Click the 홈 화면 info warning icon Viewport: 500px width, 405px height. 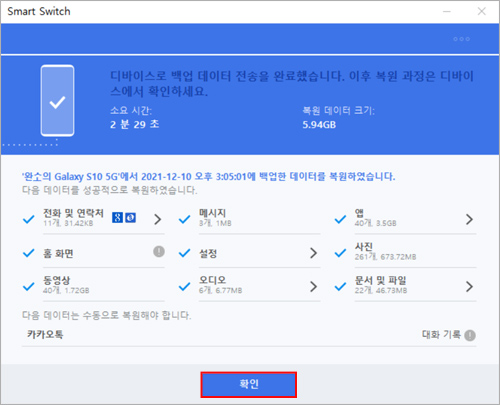[159, 251]
